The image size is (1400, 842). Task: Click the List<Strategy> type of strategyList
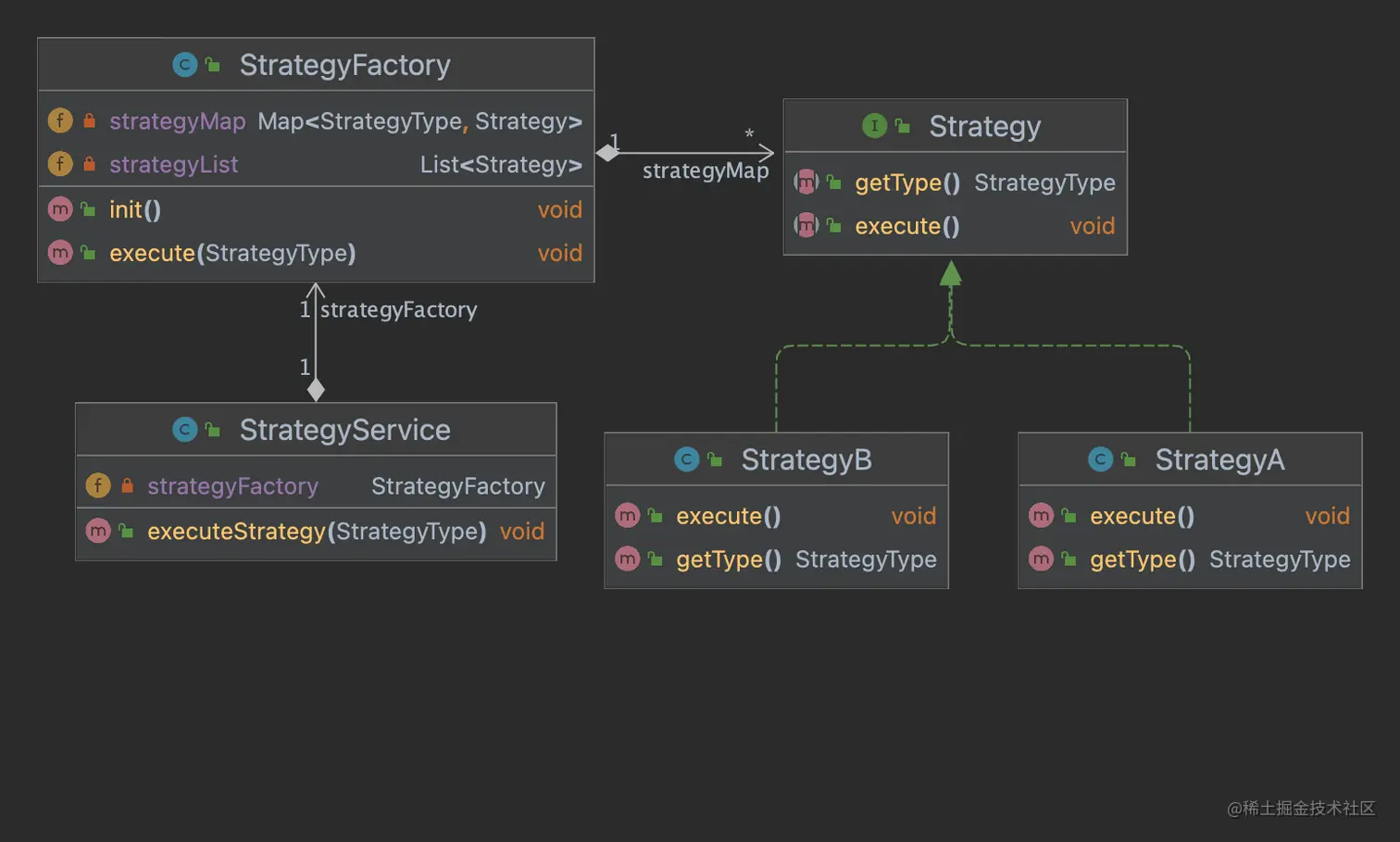pyautogui.click(x=501, y=165)
